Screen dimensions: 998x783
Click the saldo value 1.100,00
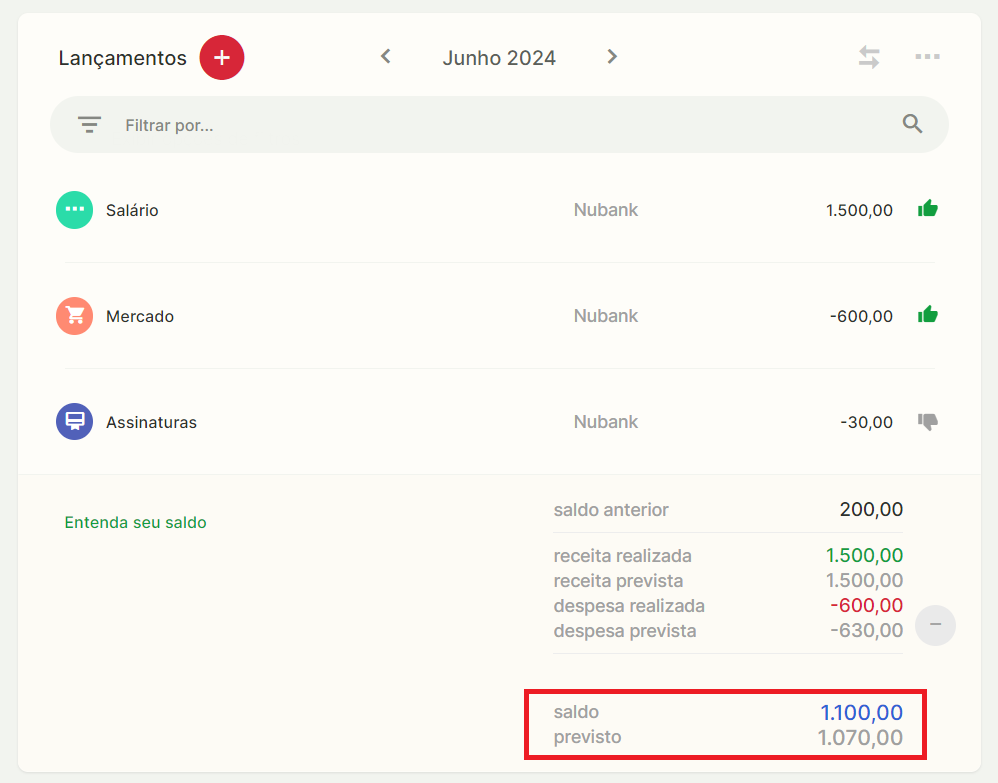pyautogui.click(x=861, y=712)
